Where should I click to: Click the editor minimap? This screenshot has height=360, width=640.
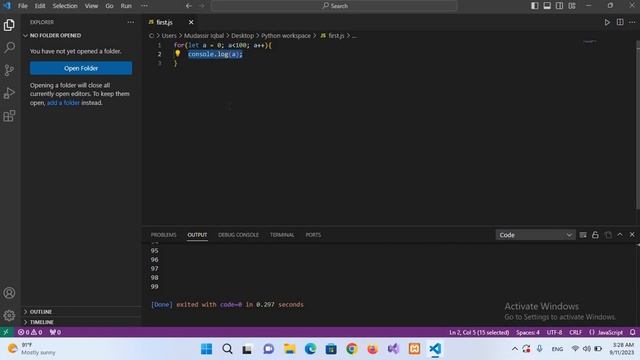(590, 42)
